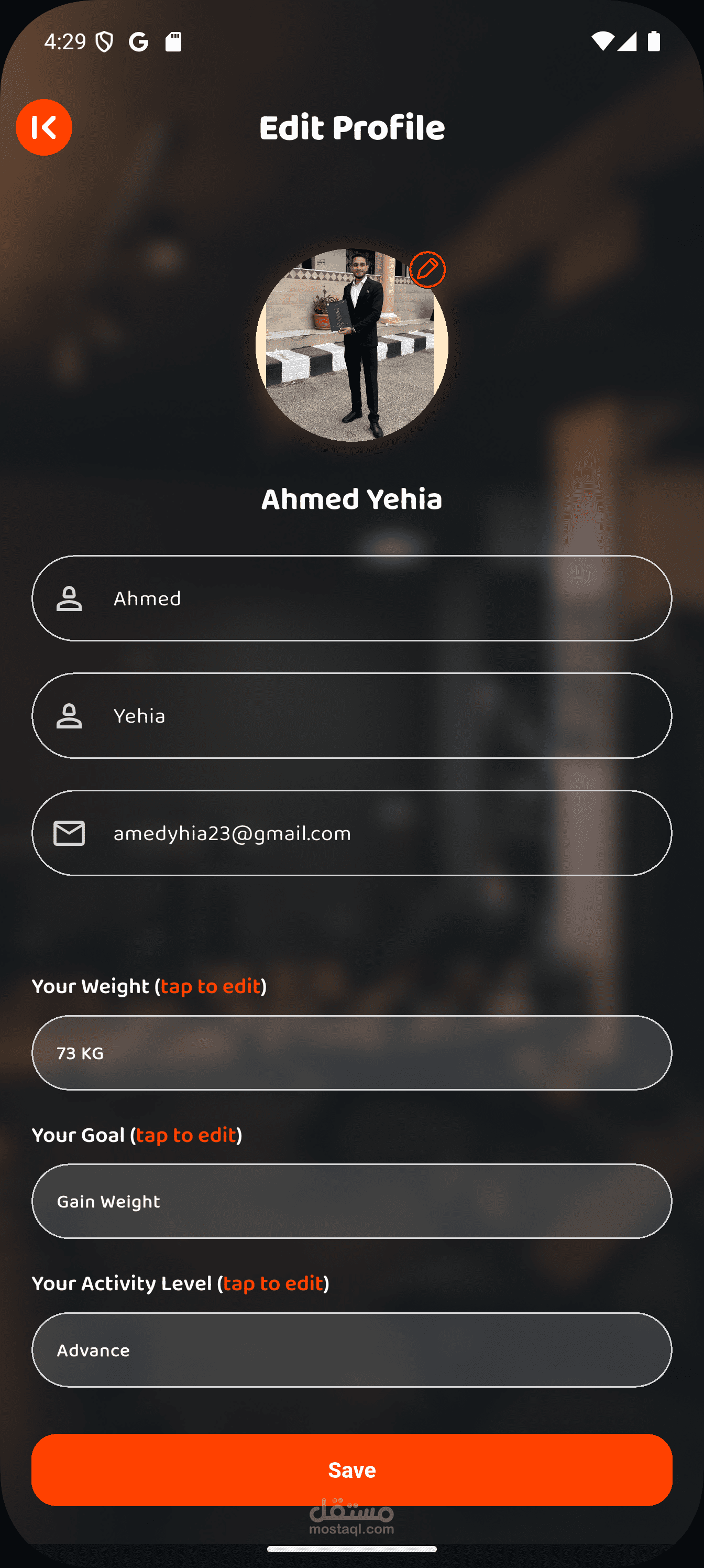Tap the SD card icon in status bar
Screen dimensions: 704x1568
[173, 42]
